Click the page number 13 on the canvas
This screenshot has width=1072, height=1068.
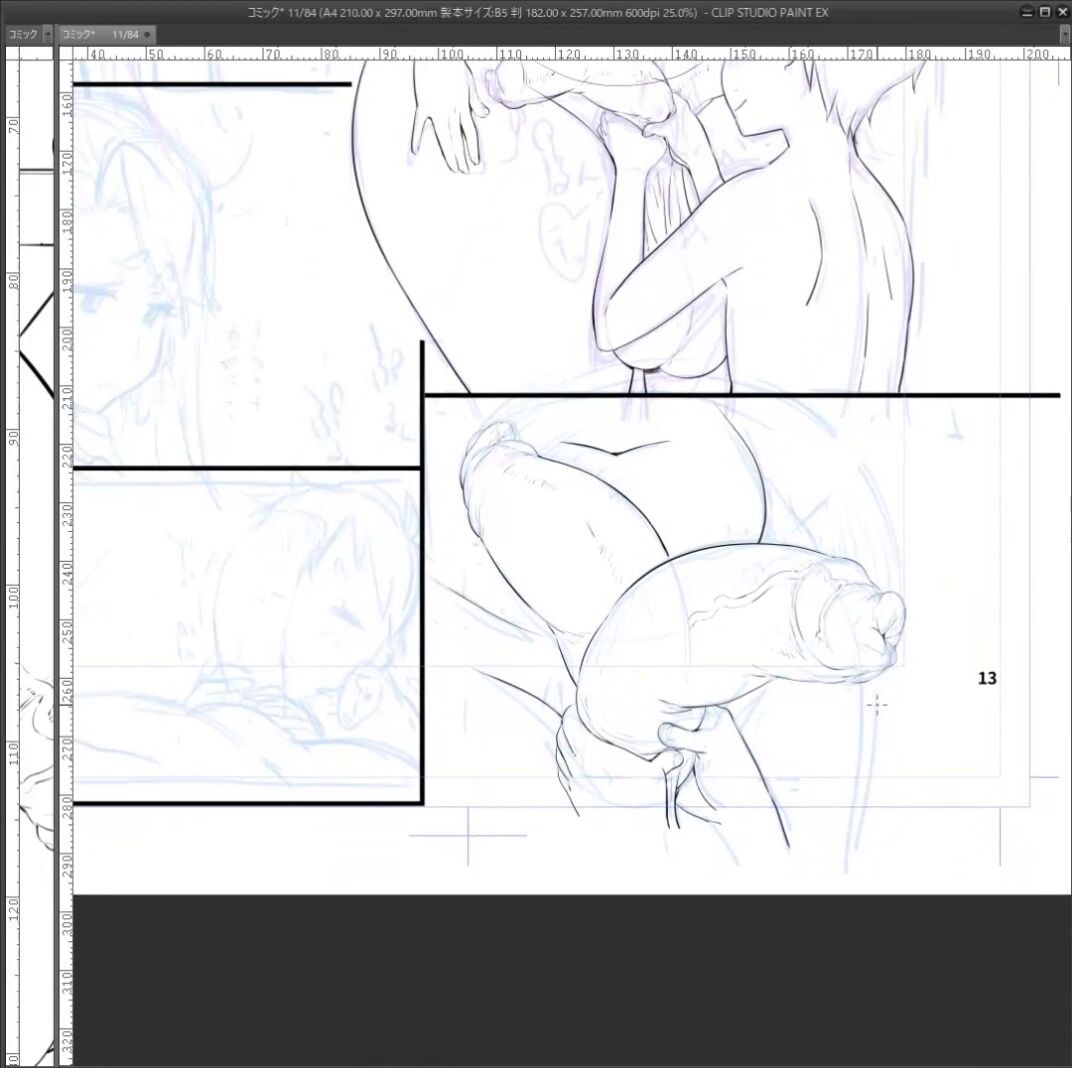(987, 678)
